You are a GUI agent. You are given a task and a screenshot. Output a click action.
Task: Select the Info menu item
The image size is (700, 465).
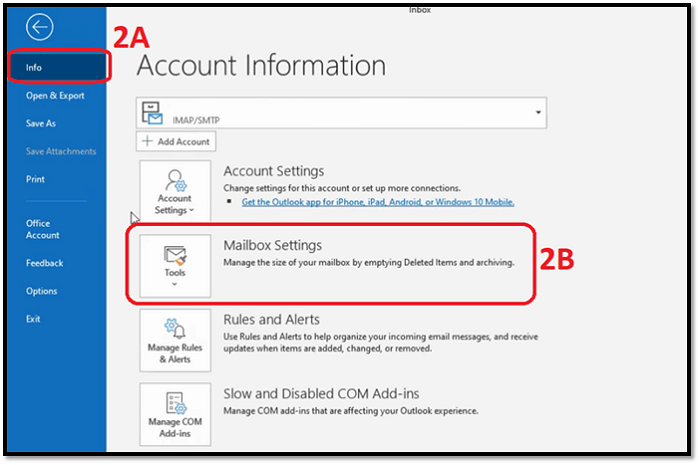point(58,67)
